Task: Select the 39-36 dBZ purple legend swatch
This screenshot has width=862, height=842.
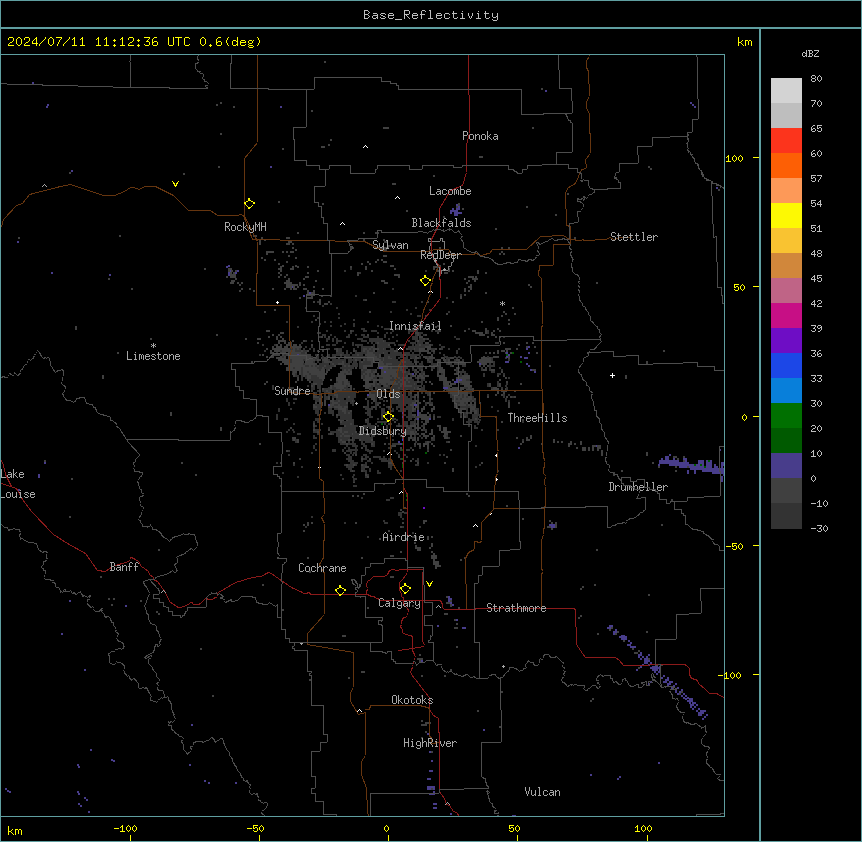Action: coord(786,340)
